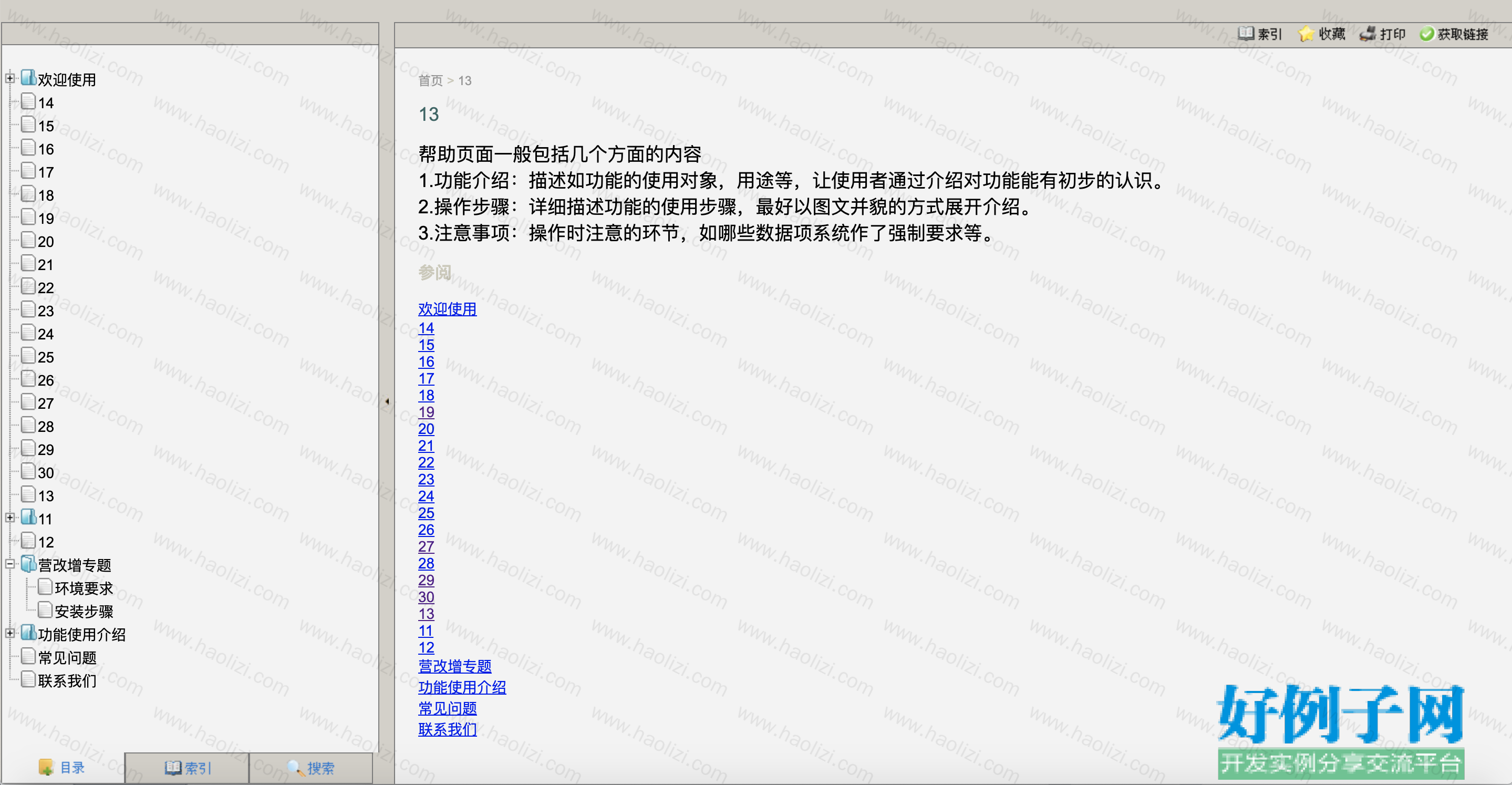Open the 联系我们 link under 参阅
The width and height of the screenshot is (1512, 785).
(x=447, y=729)
